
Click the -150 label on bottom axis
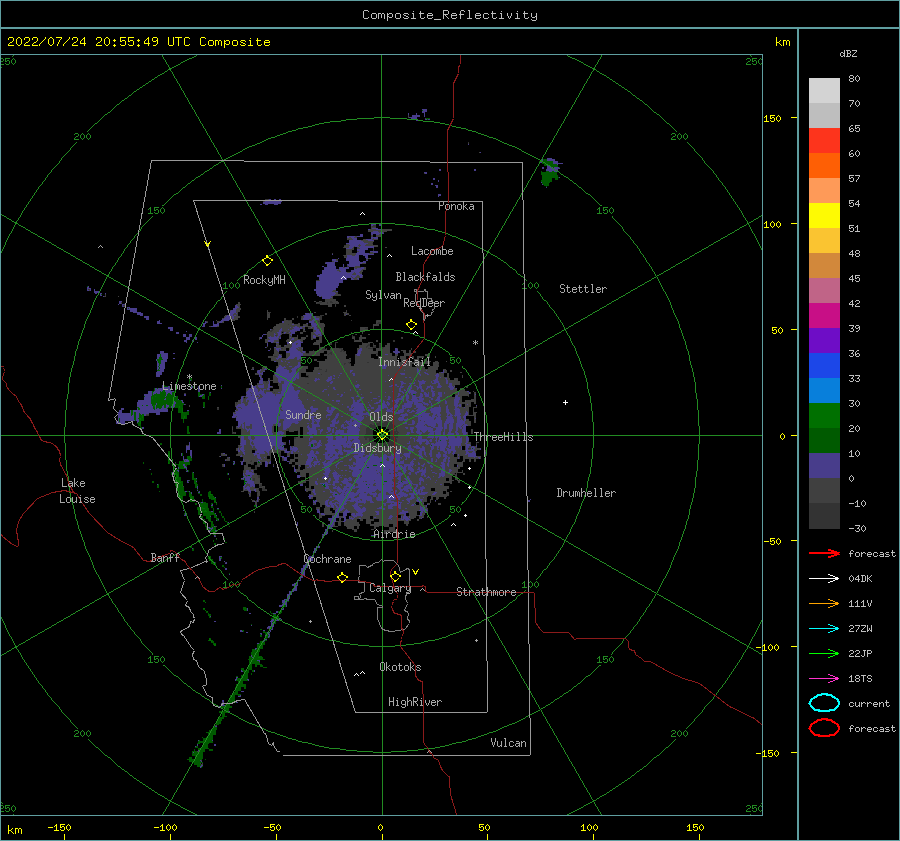59,827
